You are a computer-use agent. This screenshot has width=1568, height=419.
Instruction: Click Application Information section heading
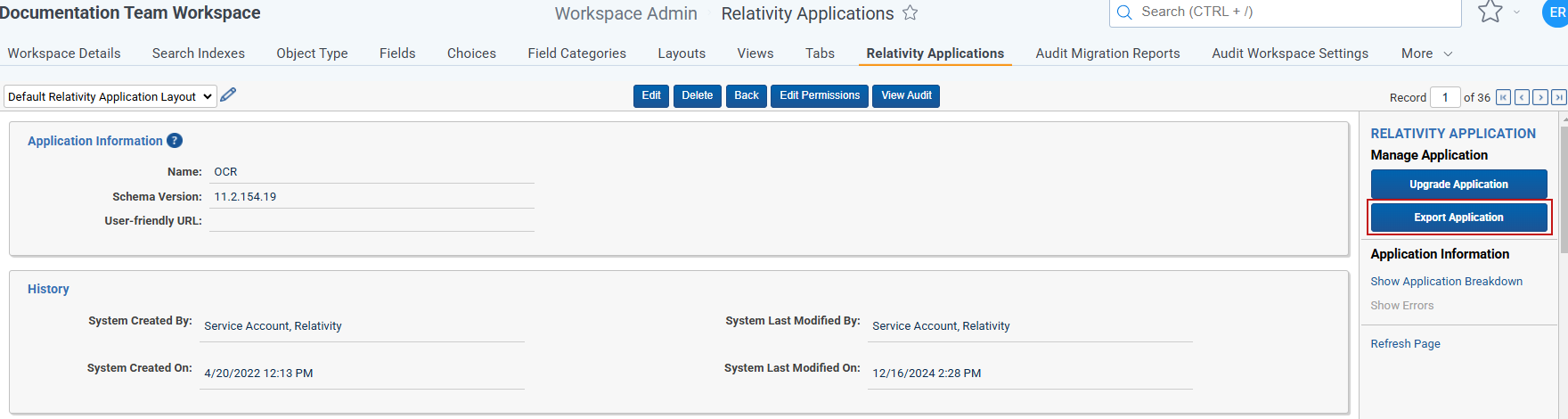(95, 141)
